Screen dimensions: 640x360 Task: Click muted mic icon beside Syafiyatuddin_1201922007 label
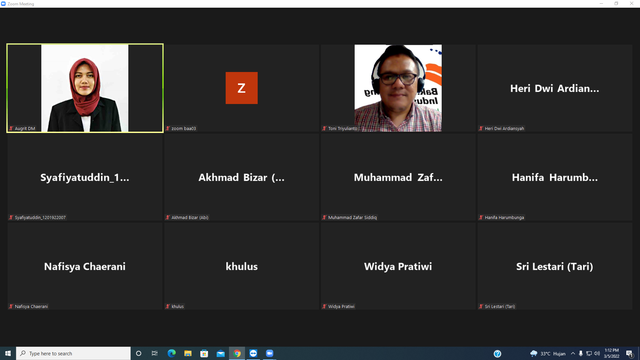click(x=11, y=217)
